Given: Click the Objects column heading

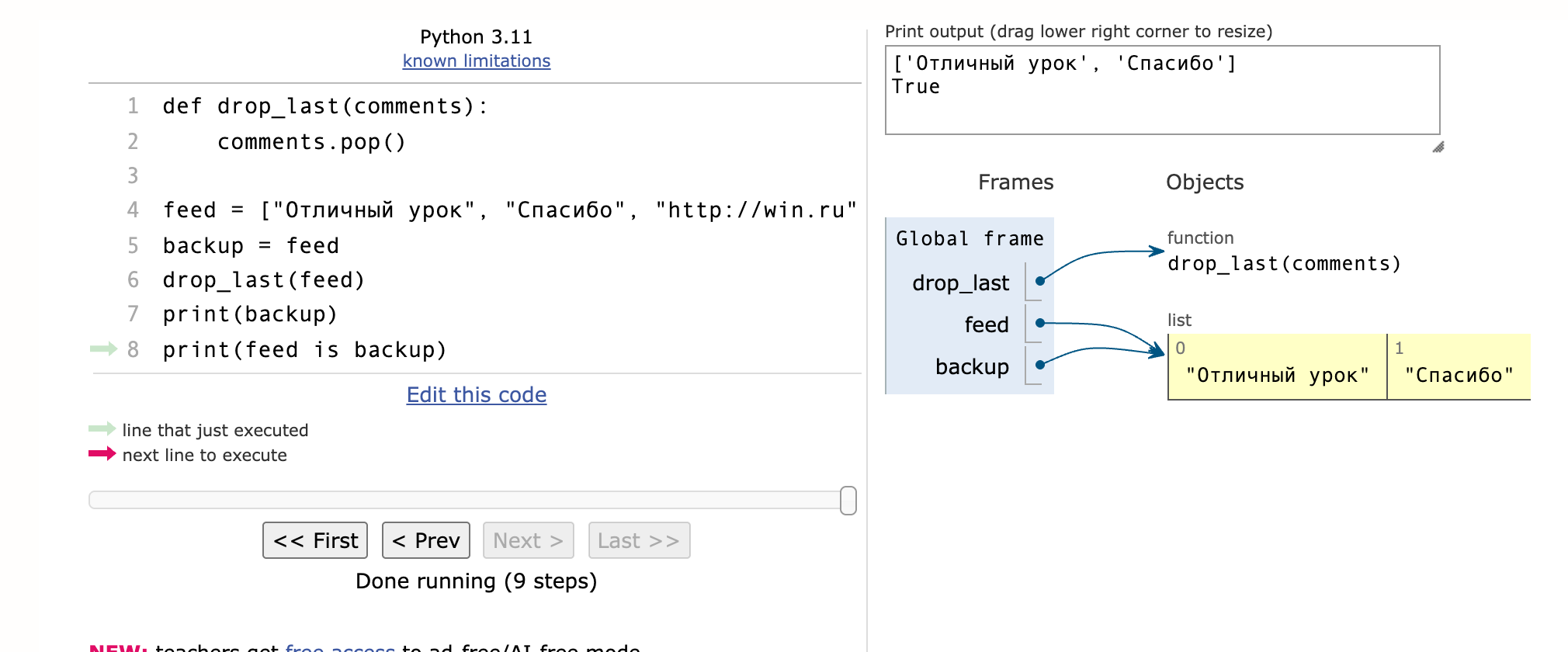Looking at the screenshot, I should pos(1205,182).
